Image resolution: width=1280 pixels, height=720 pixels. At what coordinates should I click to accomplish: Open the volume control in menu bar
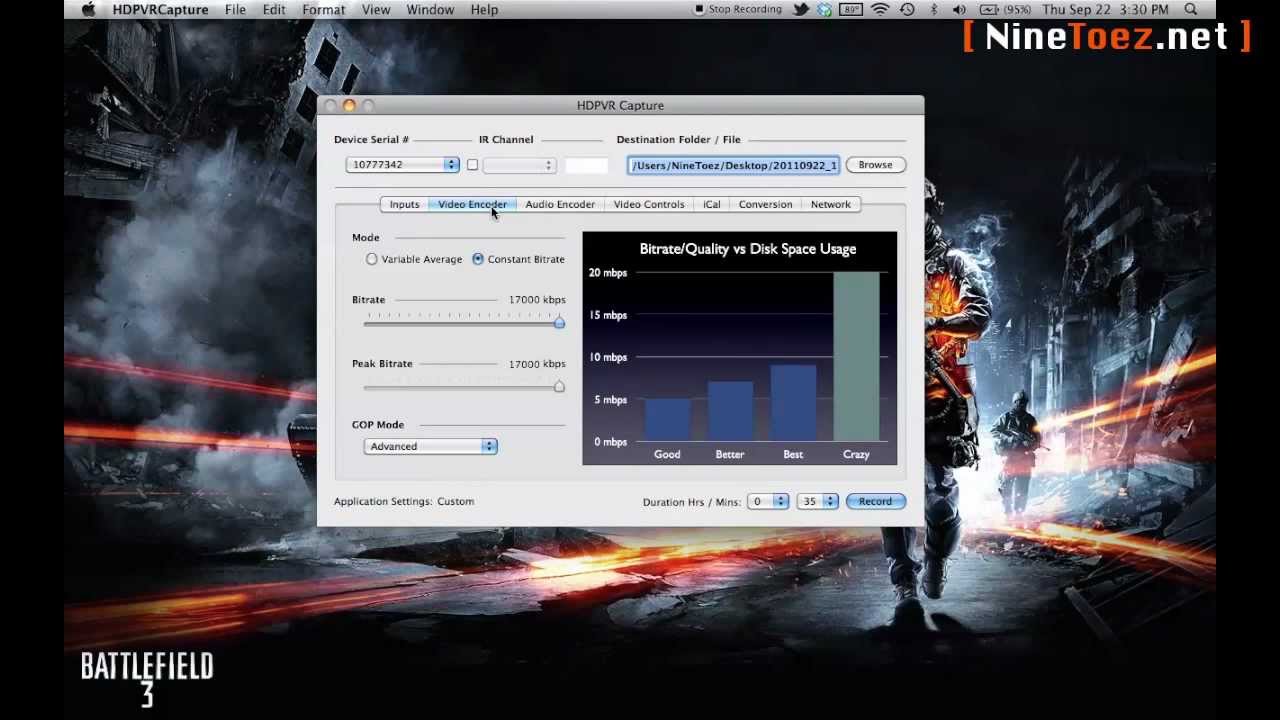[960, 9]
